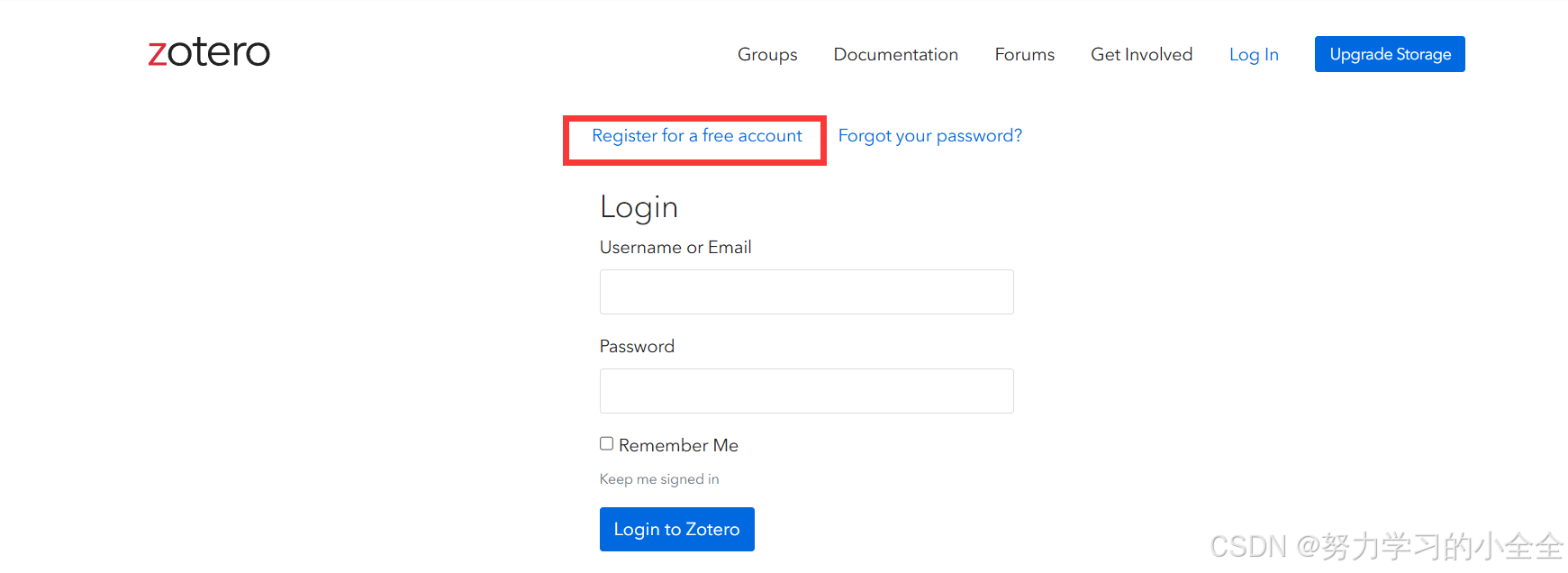
Task: Click the Keep me signed in hint
Action: pyautogui.click(x=659, y=479)
